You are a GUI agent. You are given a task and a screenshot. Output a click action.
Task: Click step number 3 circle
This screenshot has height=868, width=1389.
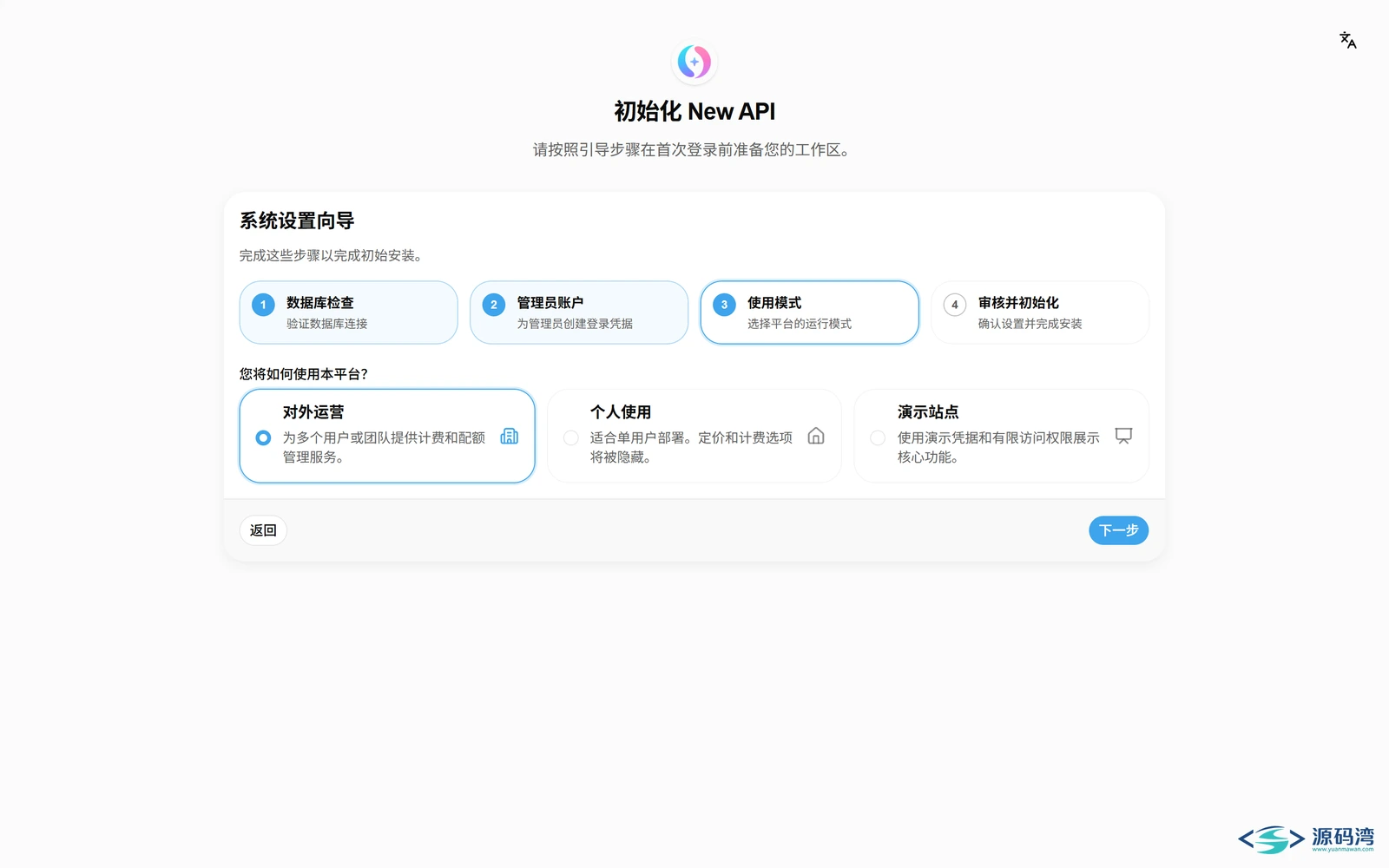click(x=724, y=305)
